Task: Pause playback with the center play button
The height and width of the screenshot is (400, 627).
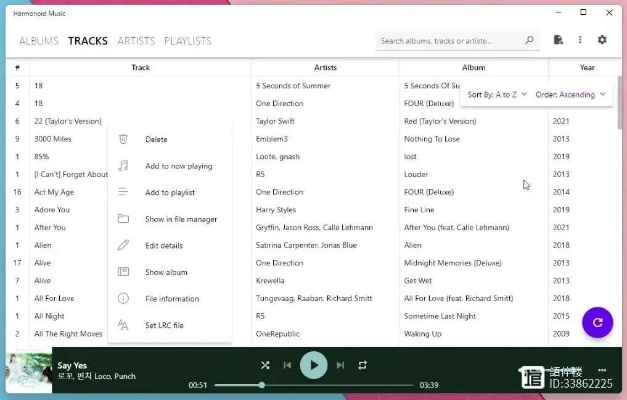Action: 314,365
